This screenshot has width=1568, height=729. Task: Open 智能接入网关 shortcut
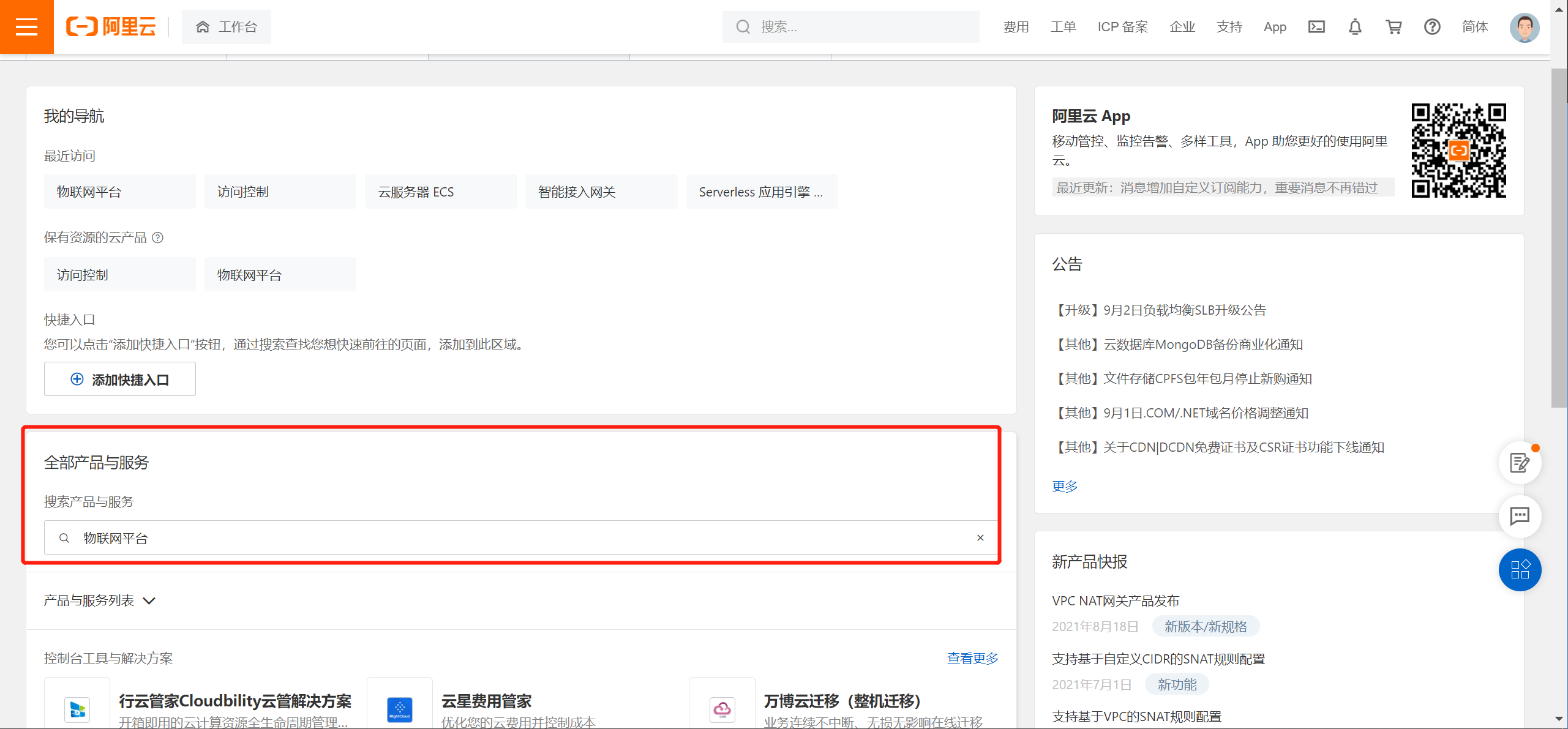click(x=601, y=192)
